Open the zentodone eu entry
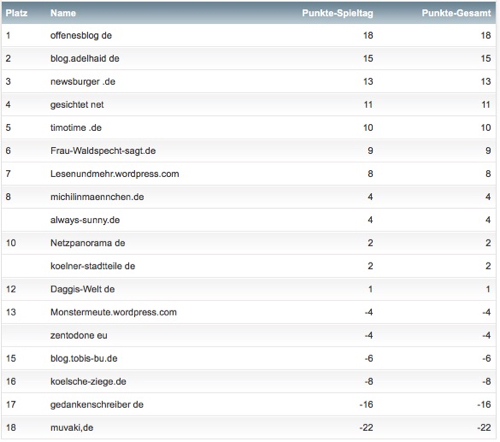The height and width of the screenshot is (442, 500). 79,335
